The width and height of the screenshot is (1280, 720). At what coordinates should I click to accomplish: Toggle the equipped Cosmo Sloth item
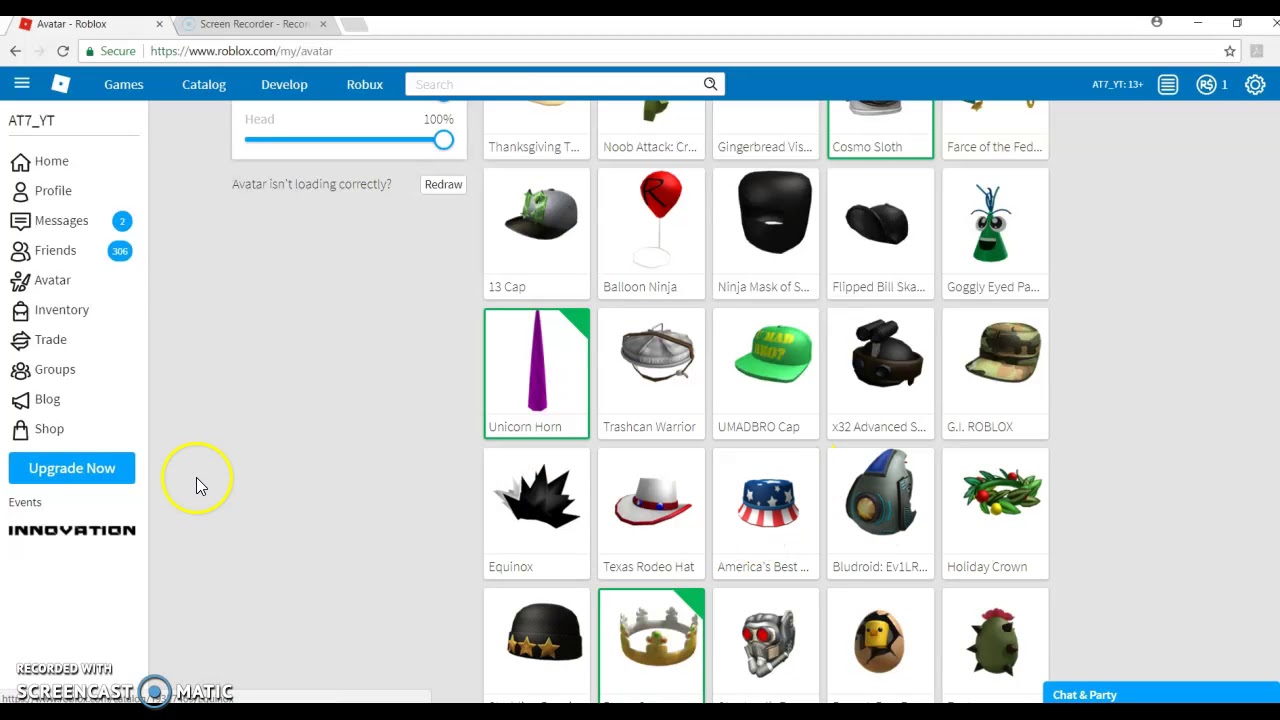pos(881,129)
